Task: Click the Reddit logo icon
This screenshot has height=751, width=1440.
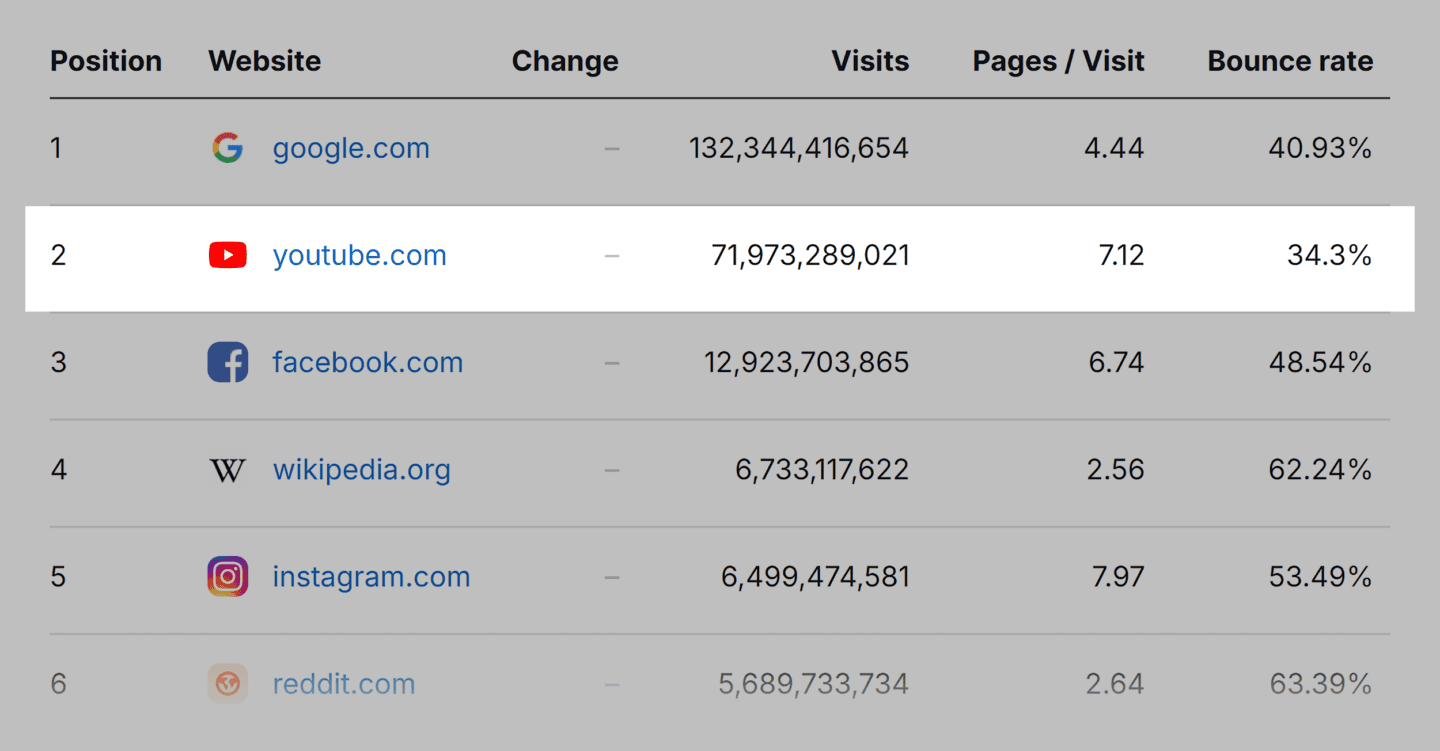Action: pyautogui.click(x=228, y=684)
